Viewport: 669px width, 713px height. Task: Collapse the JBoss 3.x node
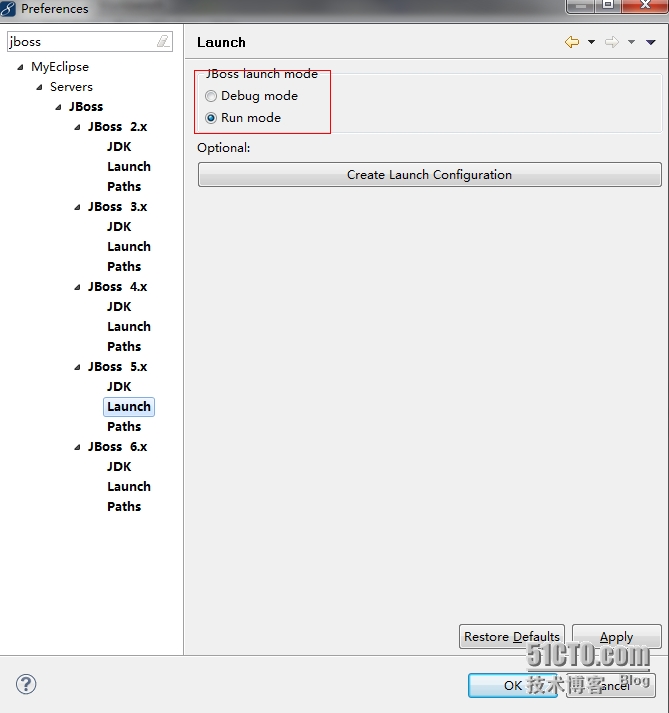[78, 207]
